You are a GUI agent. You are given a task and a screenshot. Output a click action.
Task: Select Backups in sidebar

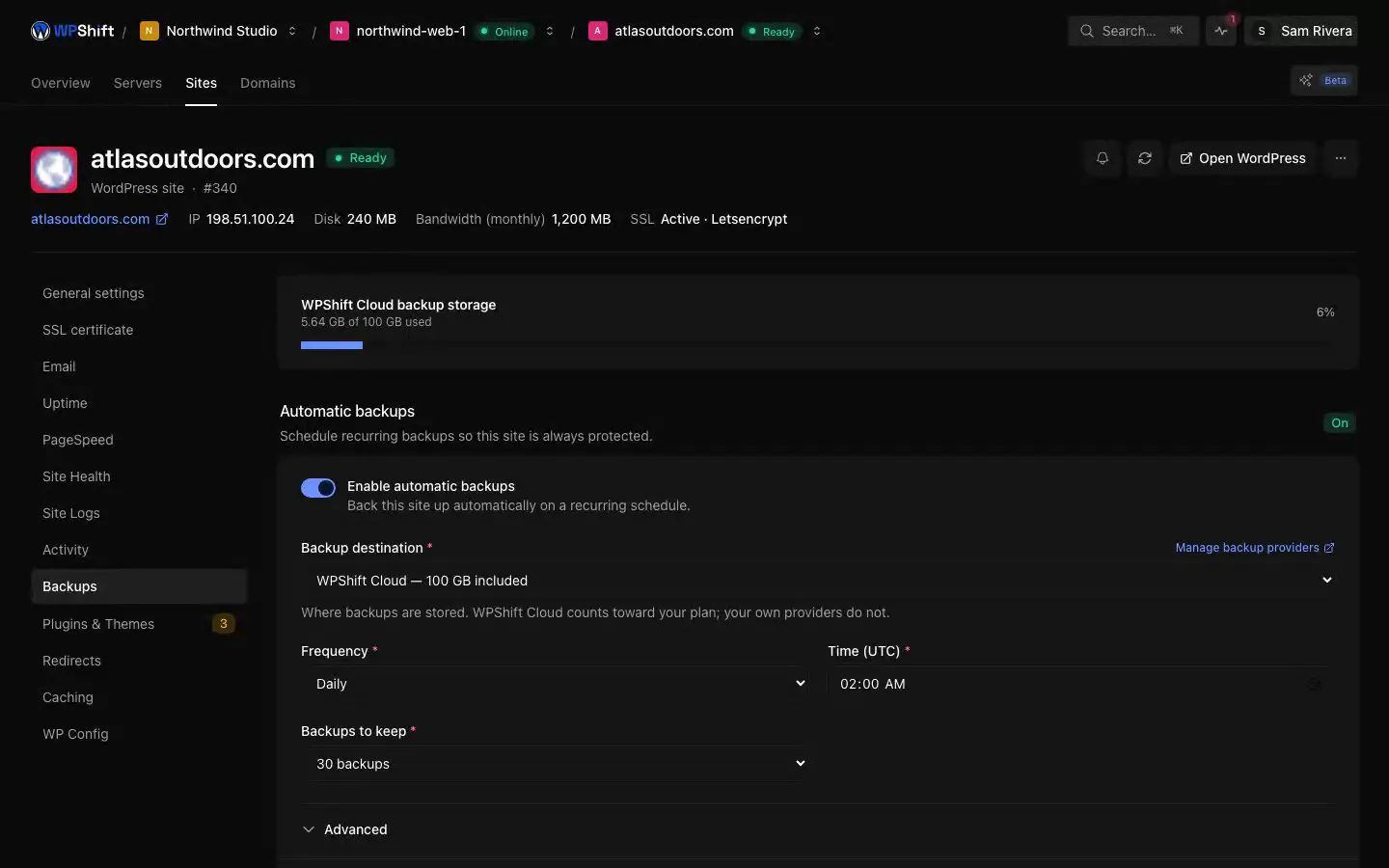click(139, 586)
